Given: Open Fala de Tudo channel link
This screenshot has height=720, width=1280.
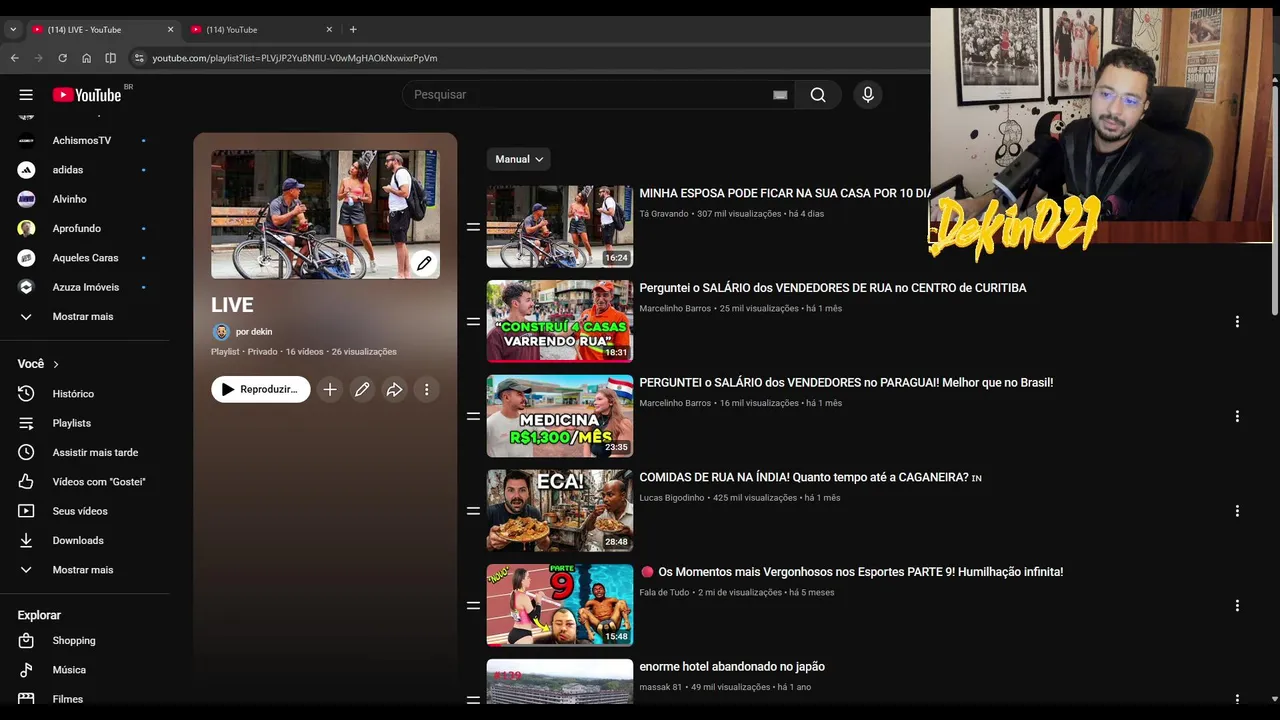Looking at the screenshot, I should click(665, 593).
